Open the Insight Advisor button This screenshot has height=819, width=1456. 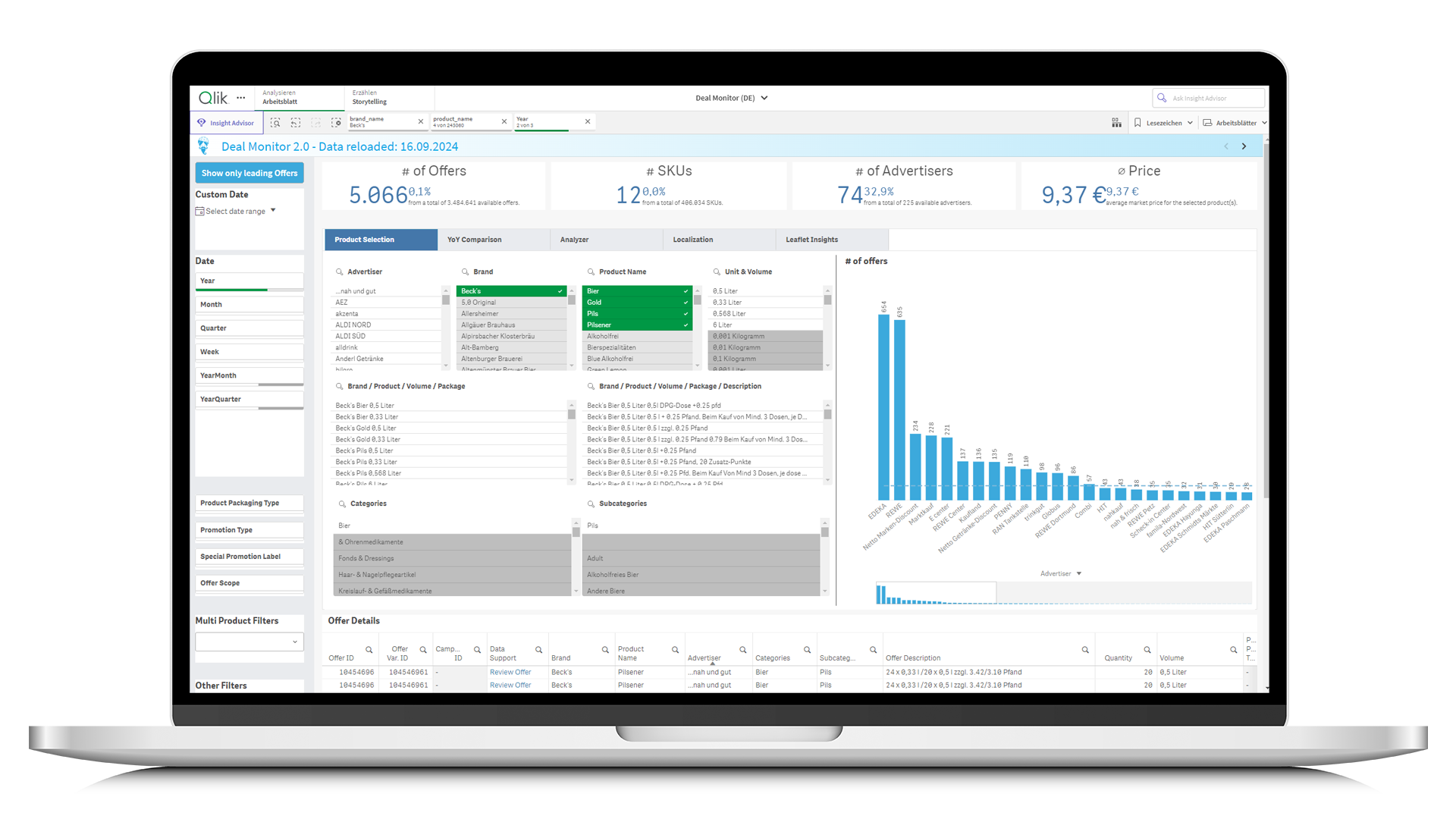point(226,123)
